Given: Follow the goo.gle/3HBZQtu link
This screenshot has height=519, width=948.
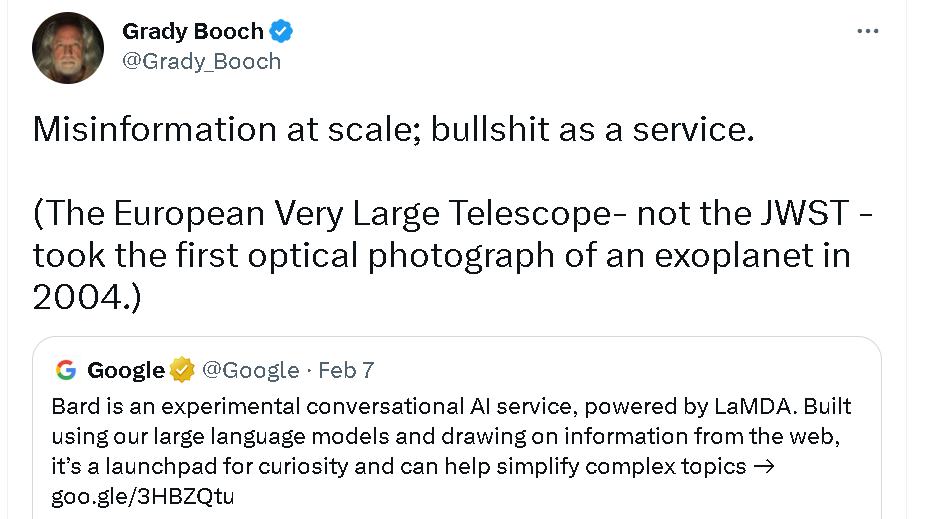Looking at the screenshot, I should point(142,496).
